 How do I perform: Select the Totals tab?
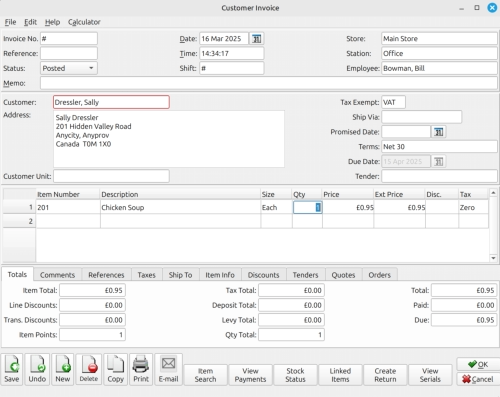pos(17,274)
